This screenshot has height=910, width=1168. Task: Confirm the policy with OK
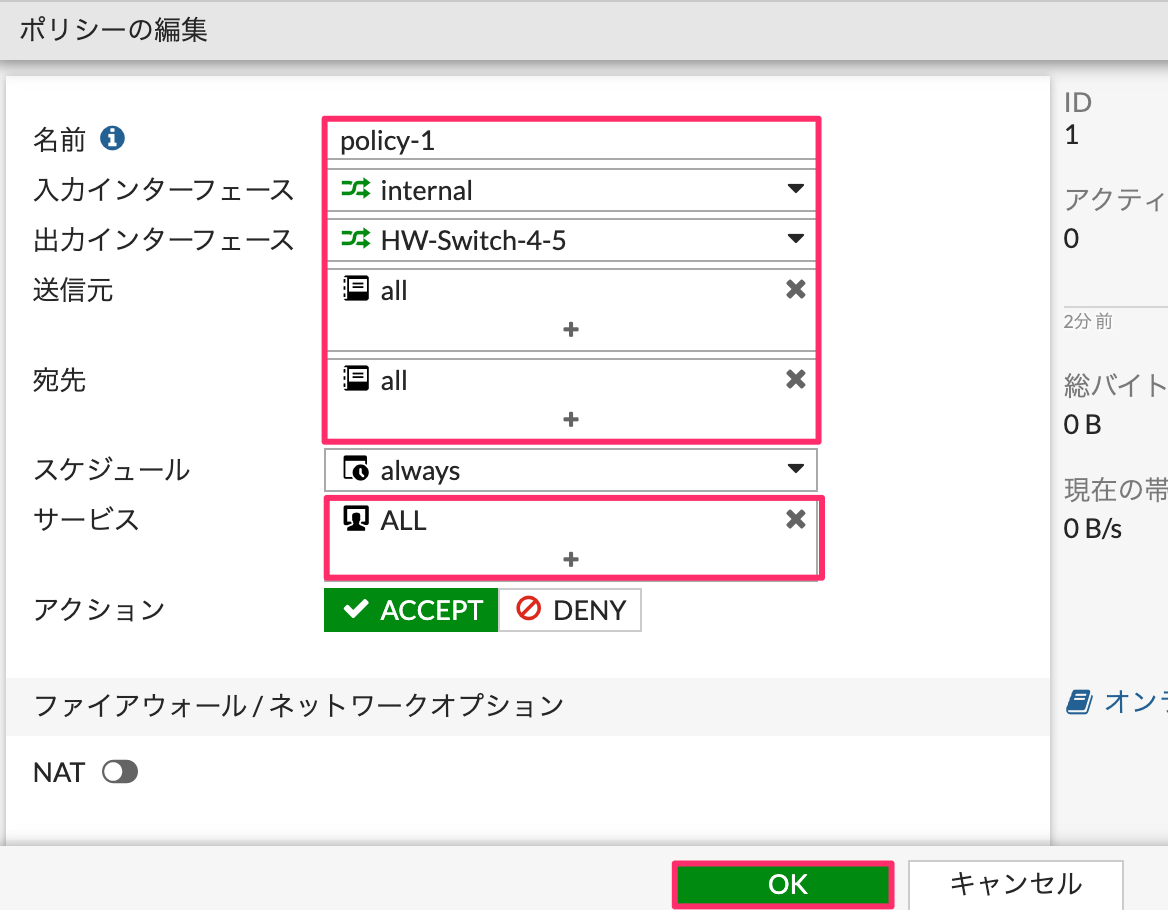(x=783, y=884)
